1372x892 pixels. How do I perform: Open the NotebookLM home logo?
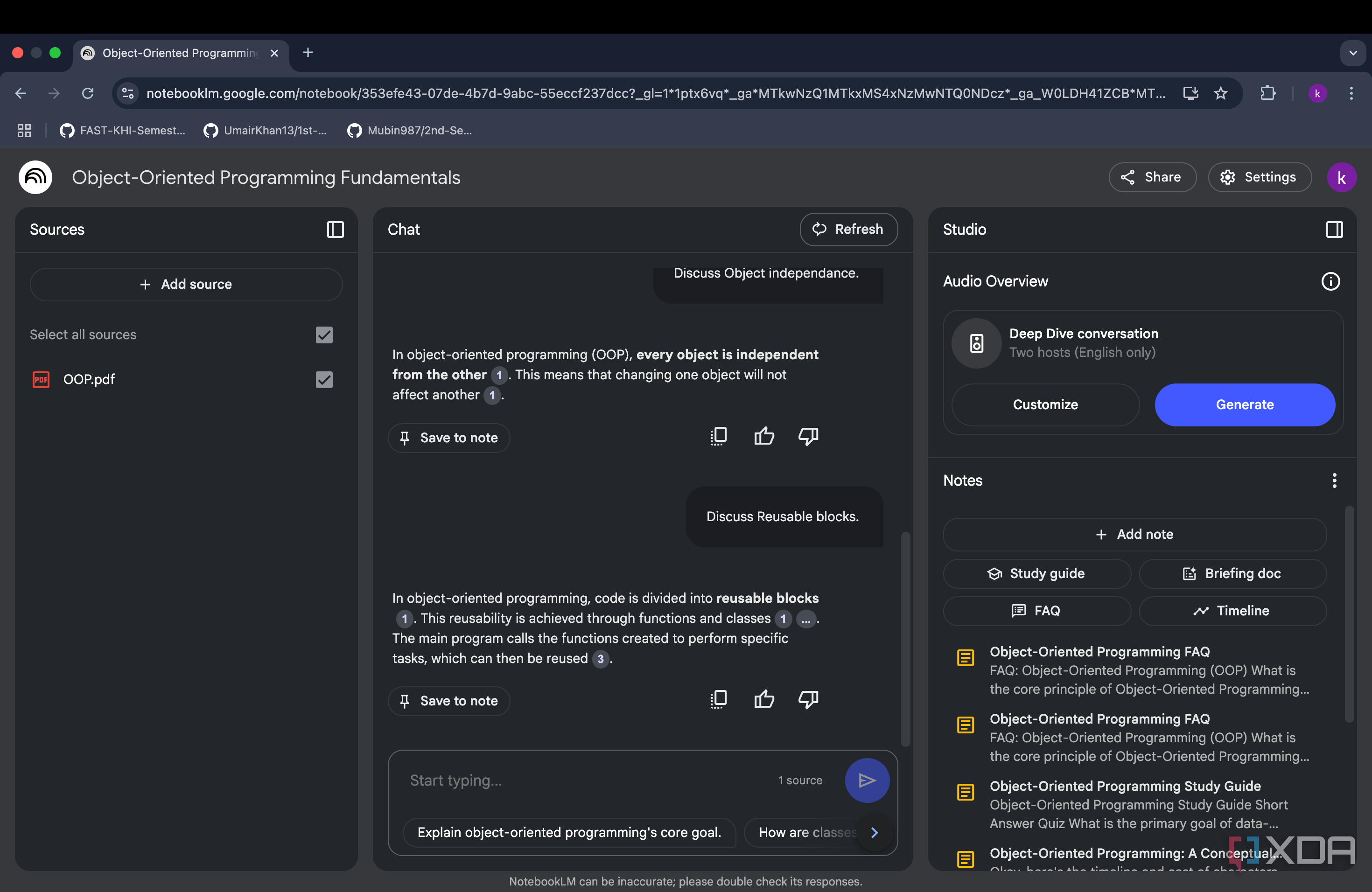(35, 177)
